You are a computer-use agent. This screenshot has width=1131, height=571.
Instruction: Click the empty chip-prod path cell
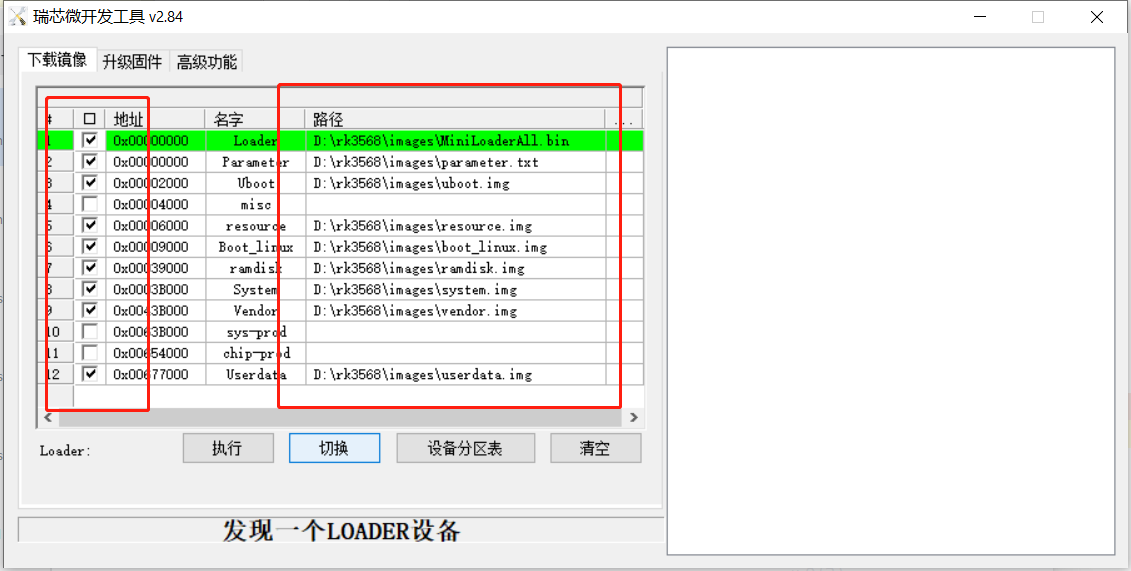click(455, 353)
